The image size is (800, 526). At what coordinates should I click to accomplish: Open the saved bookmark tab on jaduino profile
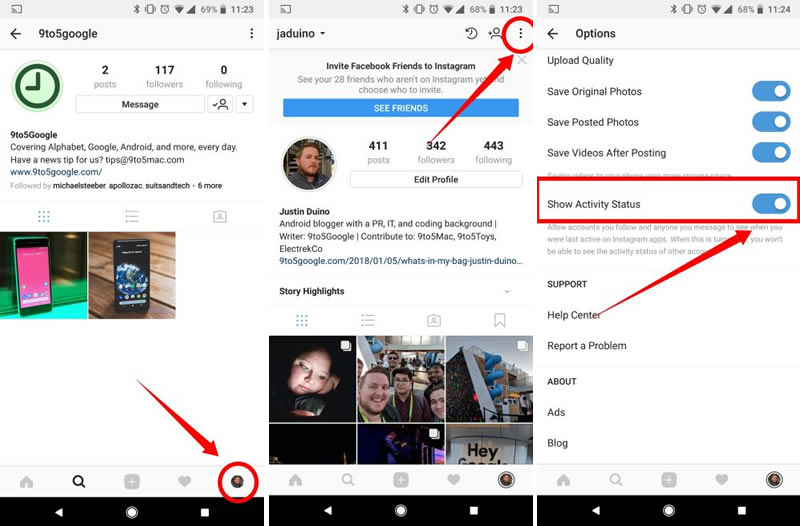500,321
